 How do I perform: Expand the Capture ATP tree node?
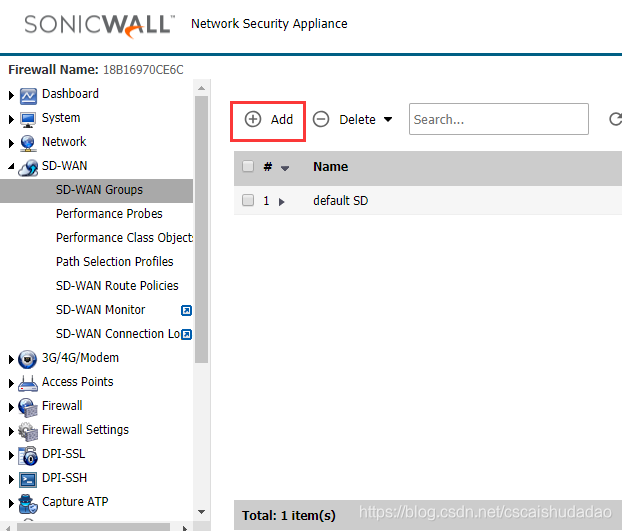11,503
